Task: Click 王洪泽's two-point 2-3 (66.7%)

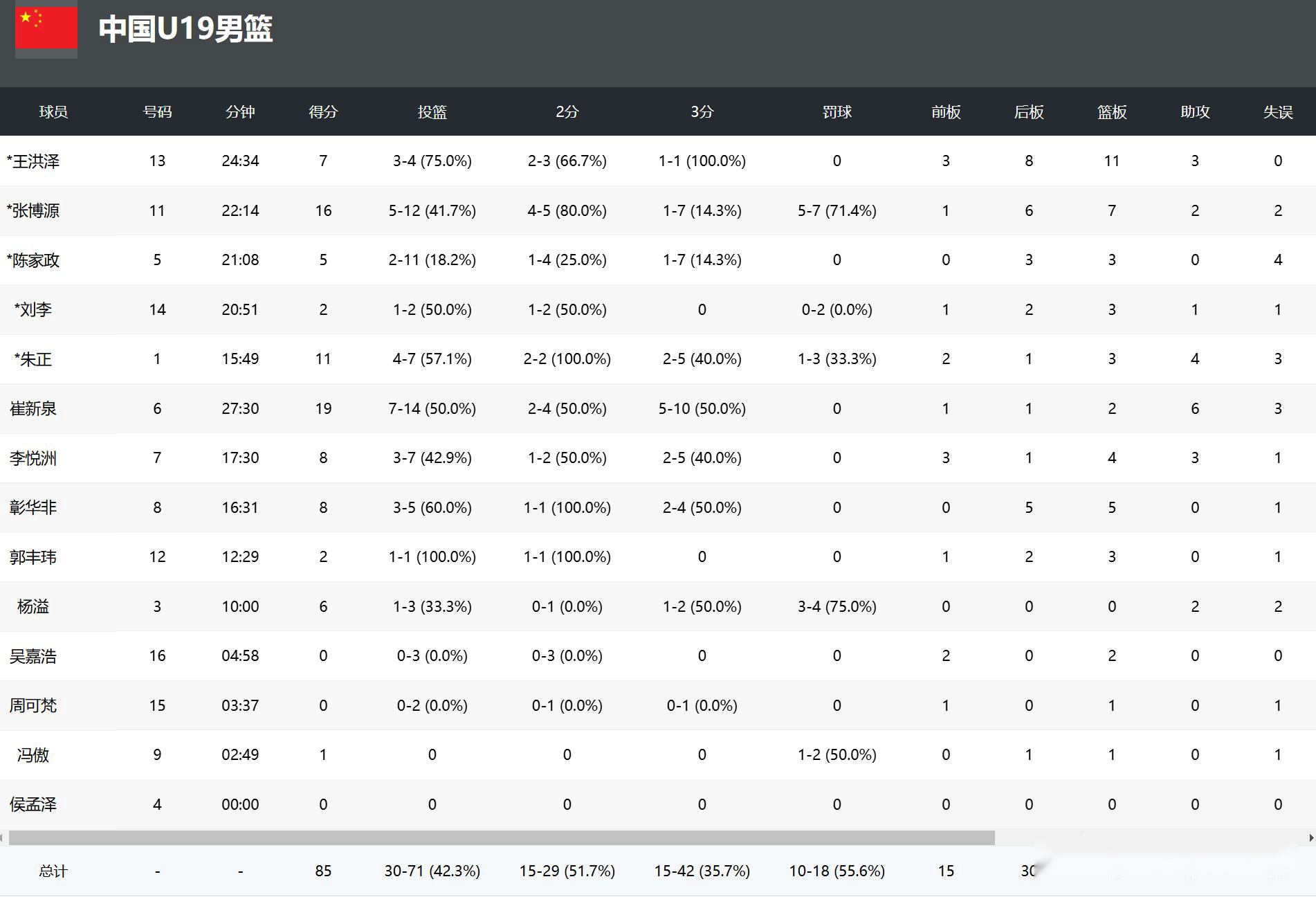Action: (567, 161)
